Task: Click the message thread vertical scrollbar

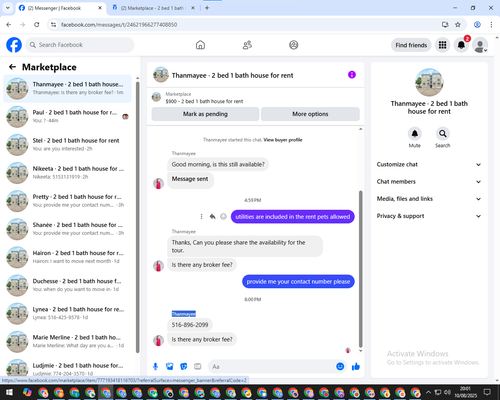Action: coord(360,269)
